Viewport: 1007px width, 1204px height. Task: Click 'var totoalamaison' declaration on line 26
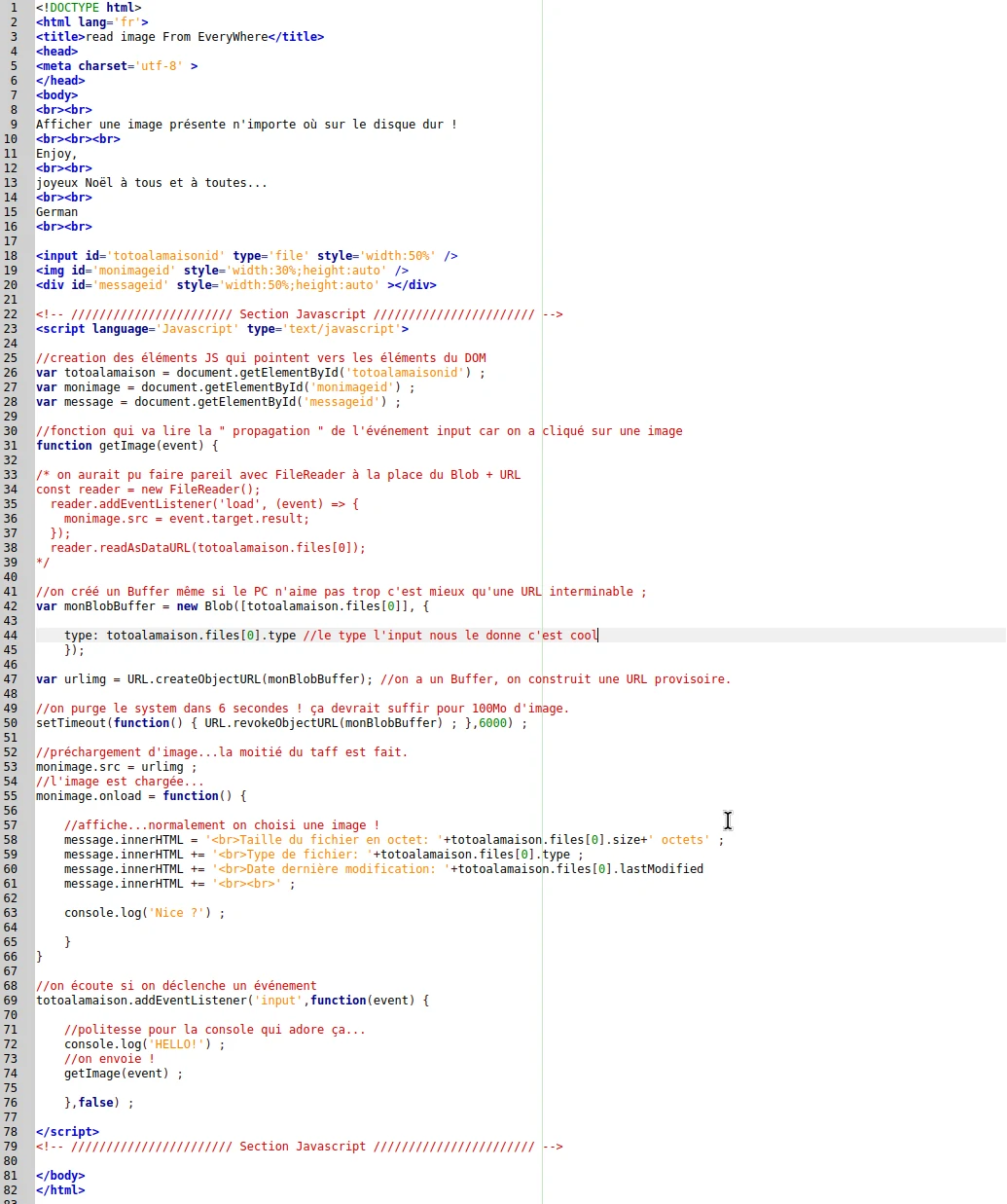point(95,373)
